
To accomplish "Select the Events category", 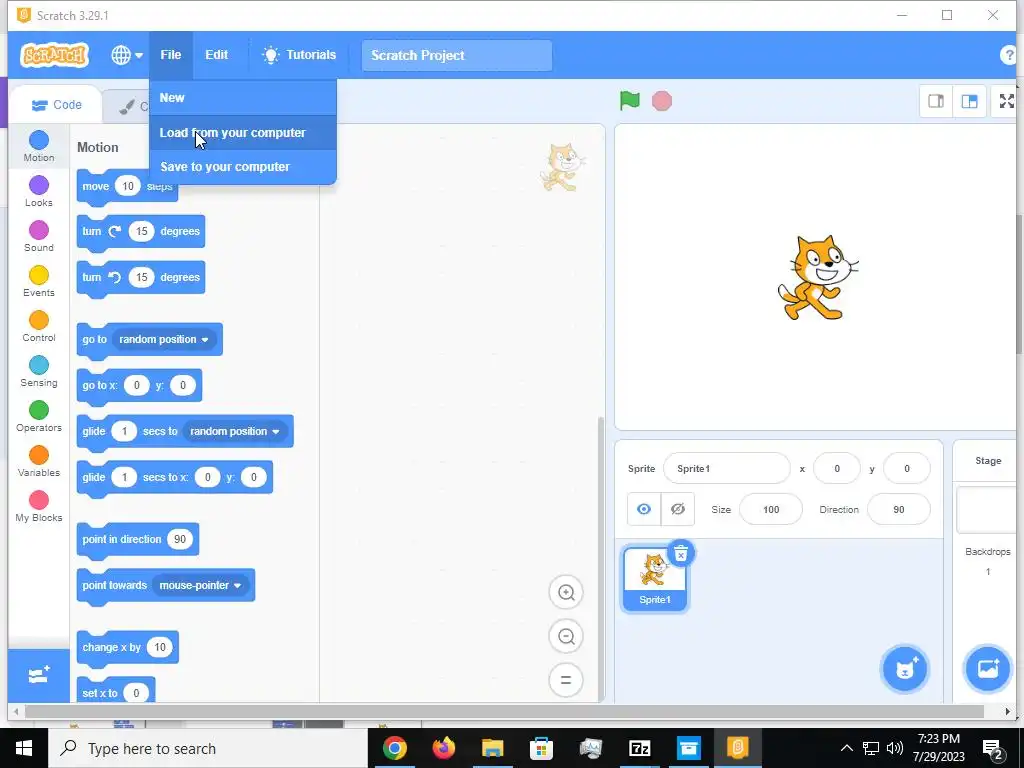I will 39,281.
